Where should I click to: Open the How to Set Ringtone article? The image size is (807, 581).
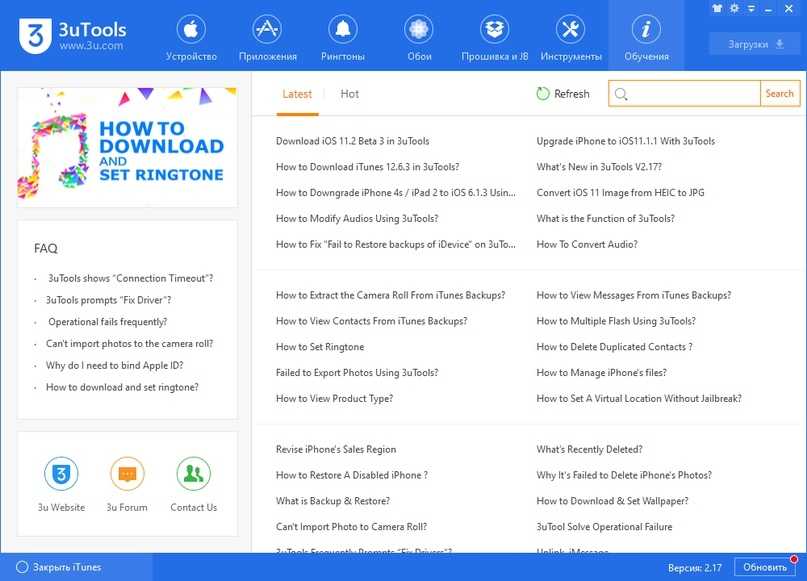pyautogui.click(x=320, y=347)
